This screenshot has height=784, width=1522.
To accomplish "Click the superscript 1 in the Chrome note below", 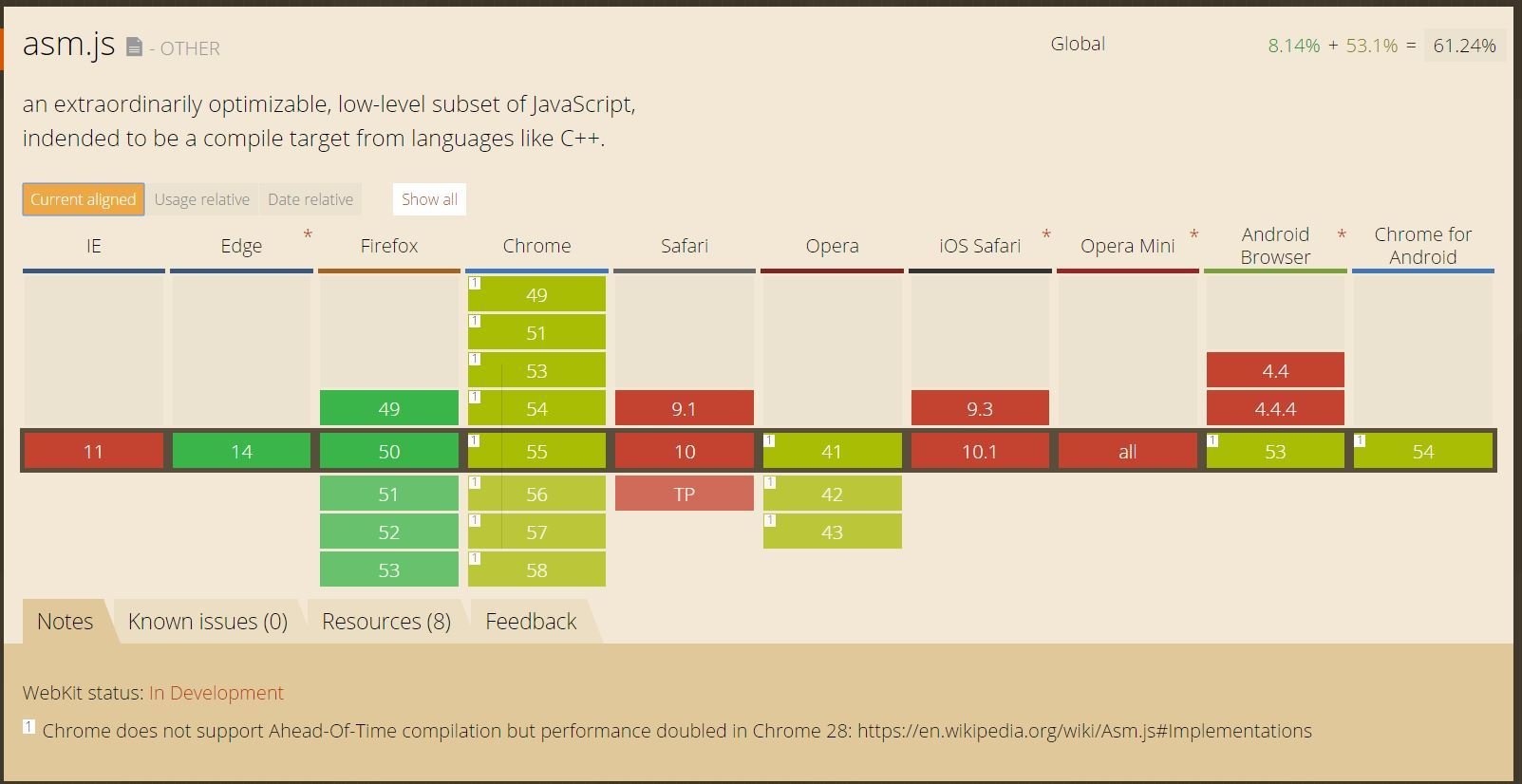I will (28, 724).
